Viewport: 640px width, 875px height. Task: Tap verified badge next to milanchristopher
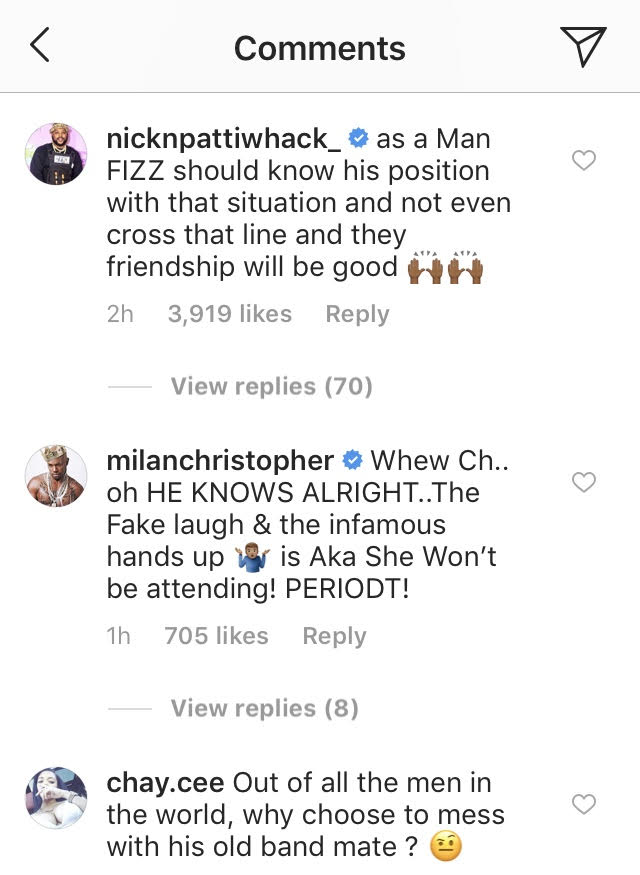tap(352, 460)
